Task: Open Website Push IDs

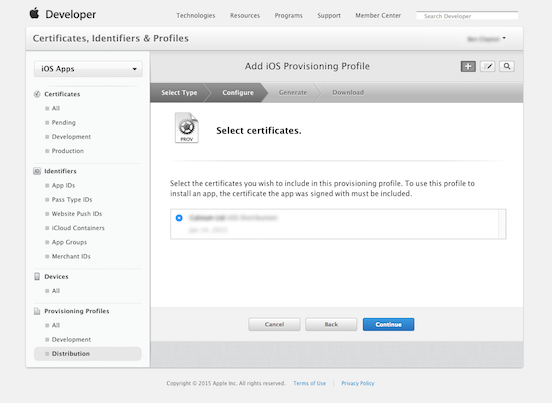Action: pyautogui.click(x=77, y=214)
